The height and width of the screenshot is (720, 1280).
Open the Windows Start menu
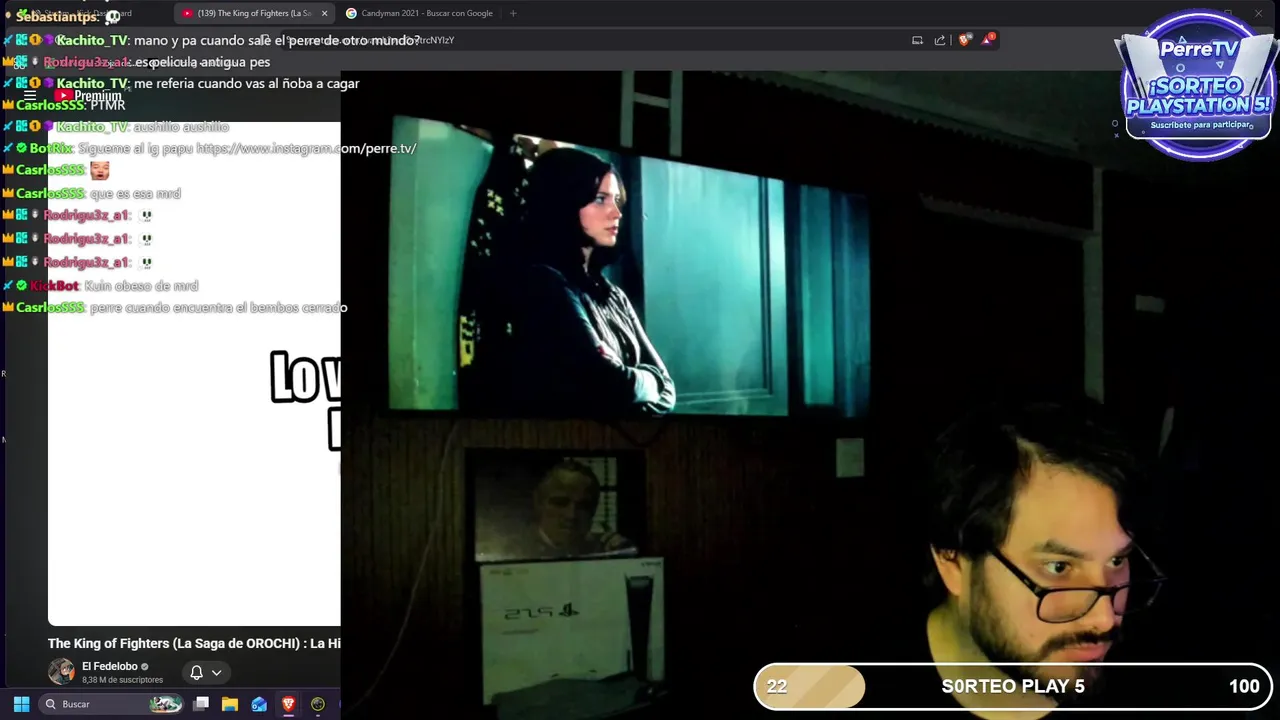click(21, 704)
